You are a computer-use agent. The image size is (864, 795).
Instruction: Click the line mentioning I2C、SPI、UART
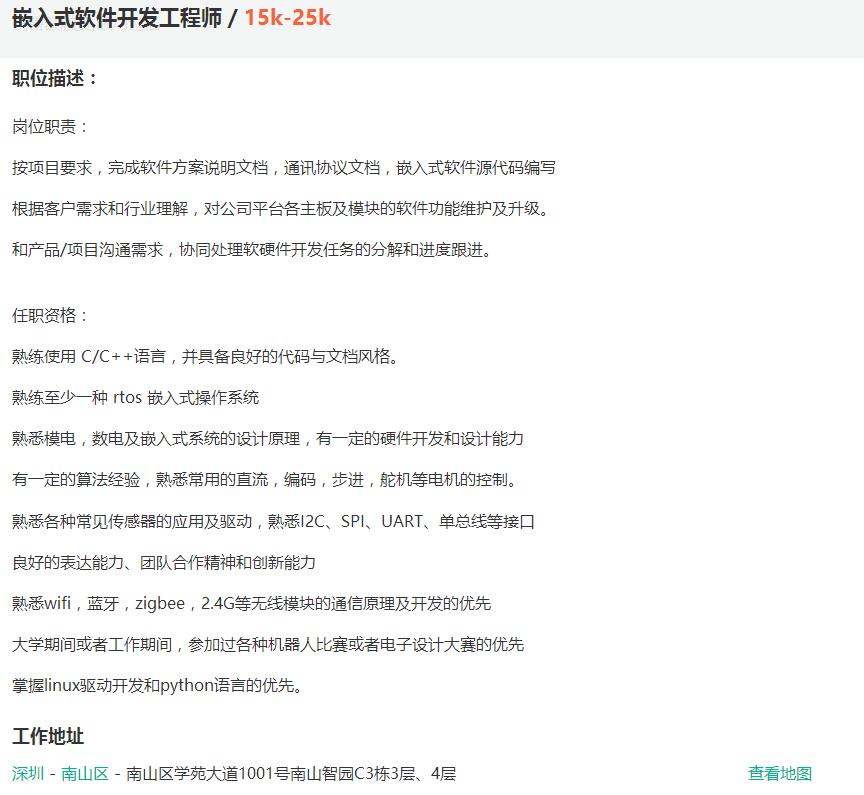pos(273,521)
